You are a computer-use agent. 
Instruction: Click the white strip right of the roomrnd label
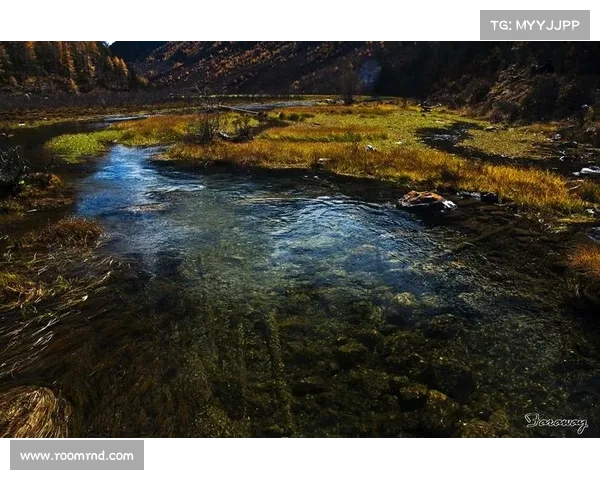click(x=370, y=458)
